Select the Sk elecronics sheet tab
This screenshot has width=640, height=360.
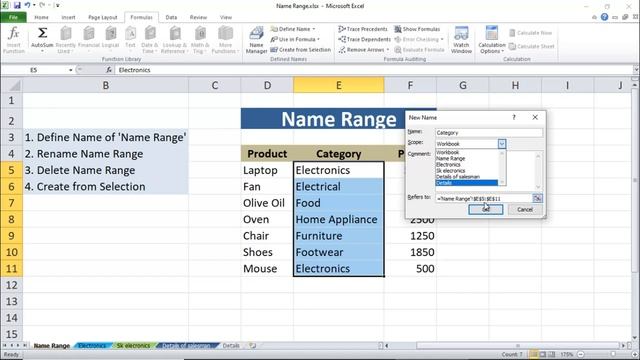[133, 345]
